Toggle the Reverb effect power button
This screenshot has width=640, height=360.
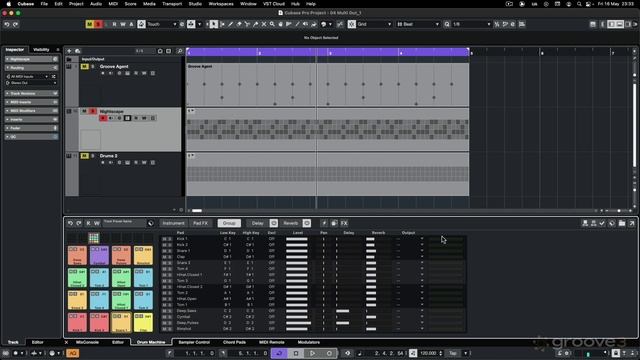[307, 223]
